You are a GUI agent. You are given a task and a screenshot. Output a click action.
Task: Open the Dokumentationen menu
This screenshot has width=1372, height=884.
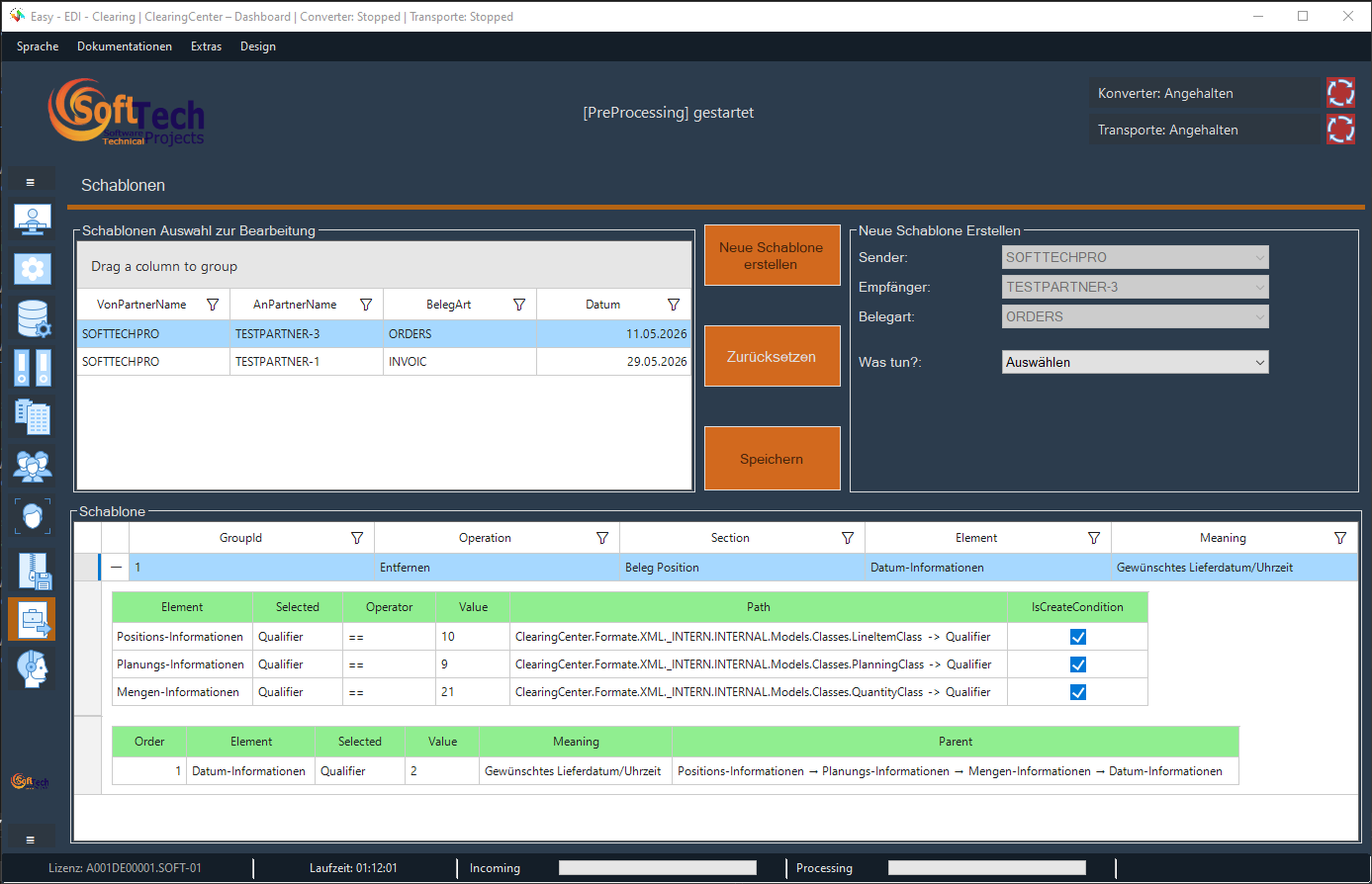coord(125,46)
